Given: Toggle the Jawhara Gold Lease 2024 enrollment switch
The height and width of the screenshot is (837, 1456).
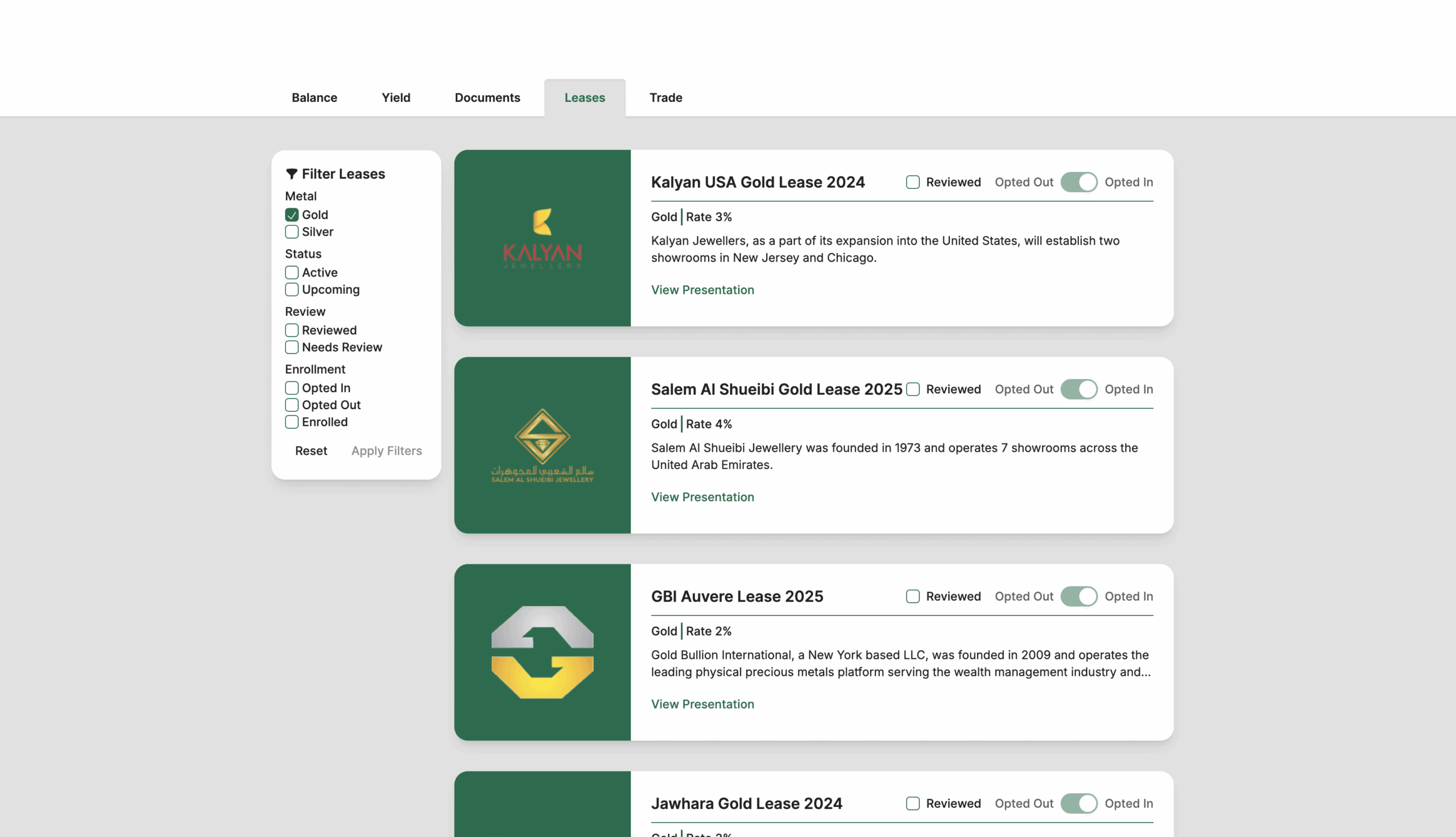Looking at the screenshot, I should click(x=1079, y=803).
